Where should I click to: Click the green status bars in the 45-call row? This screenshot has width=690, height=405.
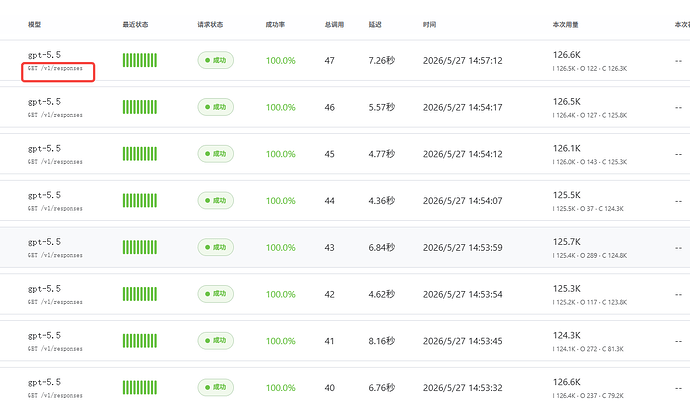pos(139,154)
